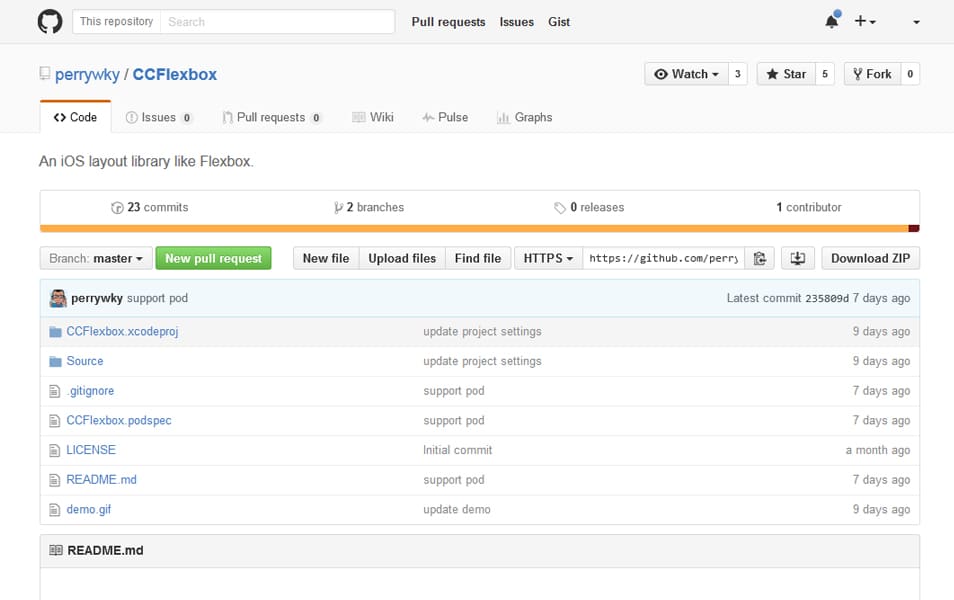Open latest commit hash 235809d
The height and width of the screenshot is (600, 954).
(826, 299)
